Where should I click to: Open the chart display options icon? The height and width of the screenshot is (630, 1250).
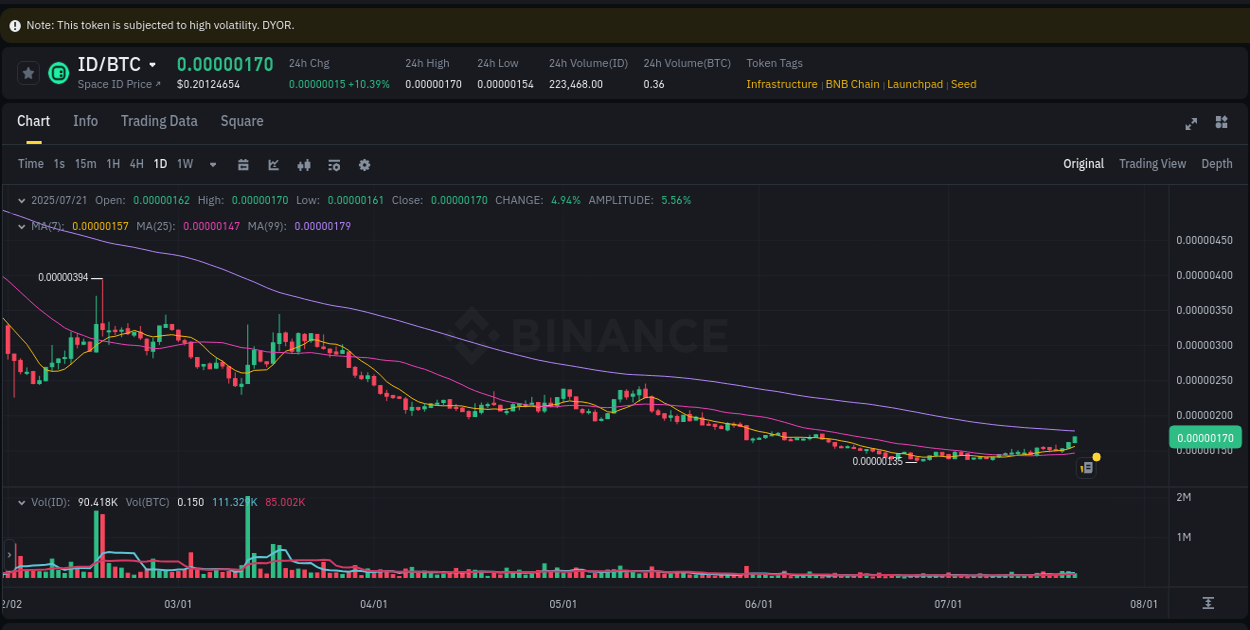[x=334, y=164]
